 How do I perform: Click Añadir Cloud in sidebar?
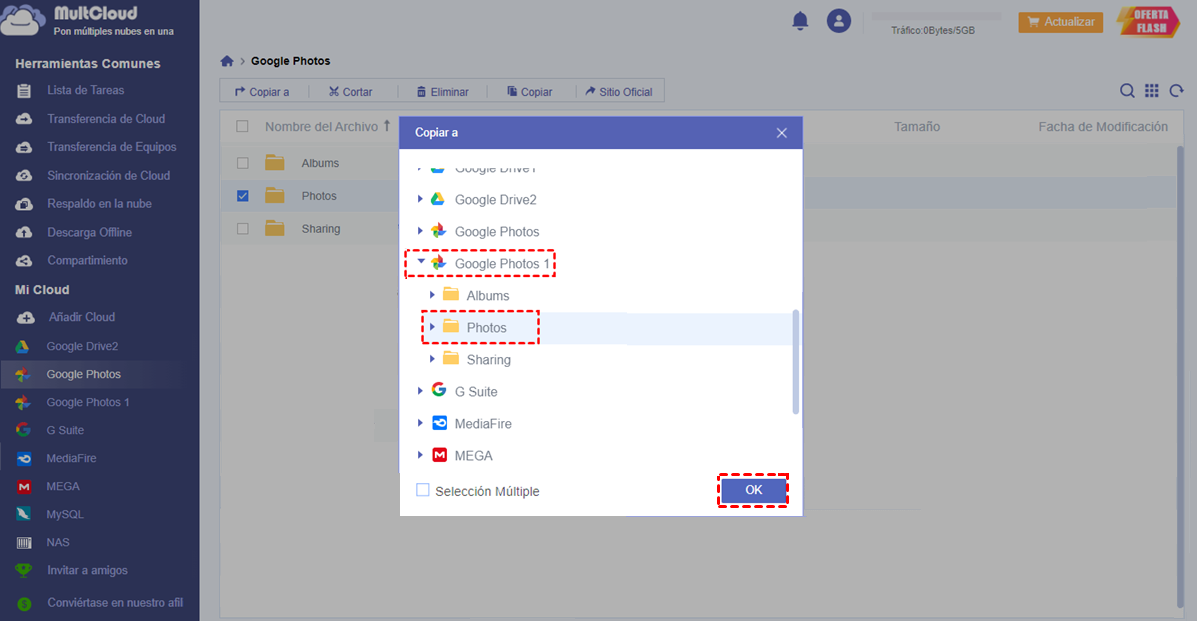pyautogui.click(x=82, y=317)
